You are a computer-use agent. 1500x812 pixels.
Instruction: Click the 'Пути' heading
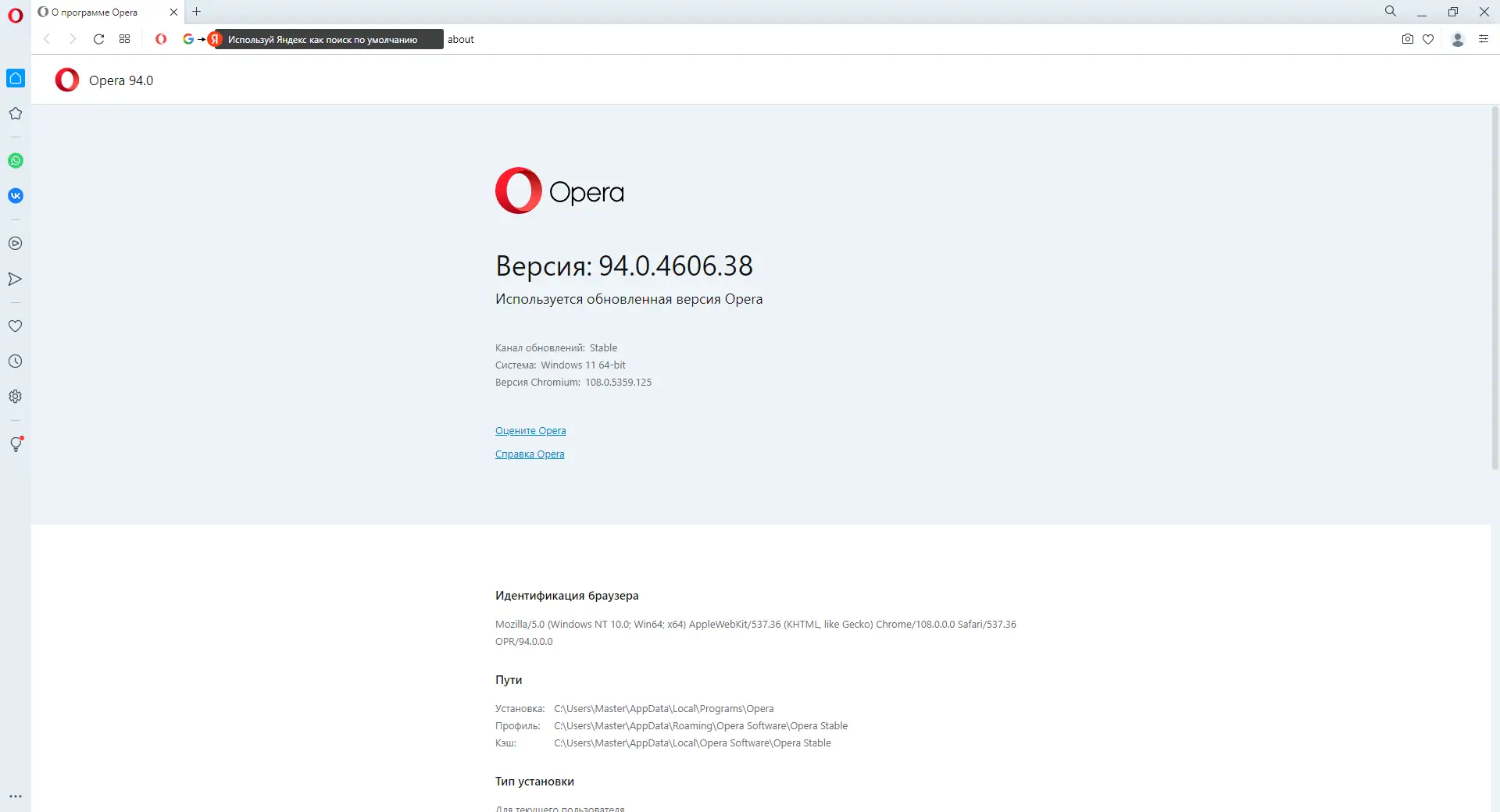coord(509,680)
